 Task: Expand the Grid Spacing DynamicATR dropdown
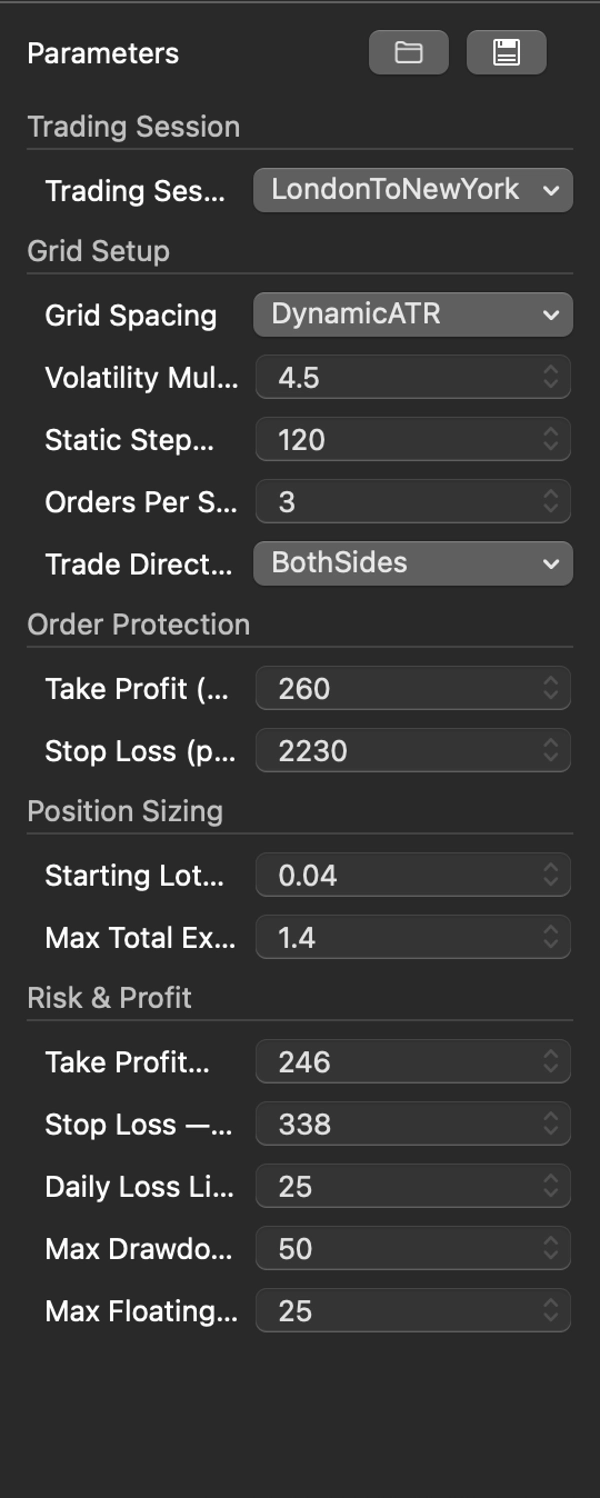point(412,315)
